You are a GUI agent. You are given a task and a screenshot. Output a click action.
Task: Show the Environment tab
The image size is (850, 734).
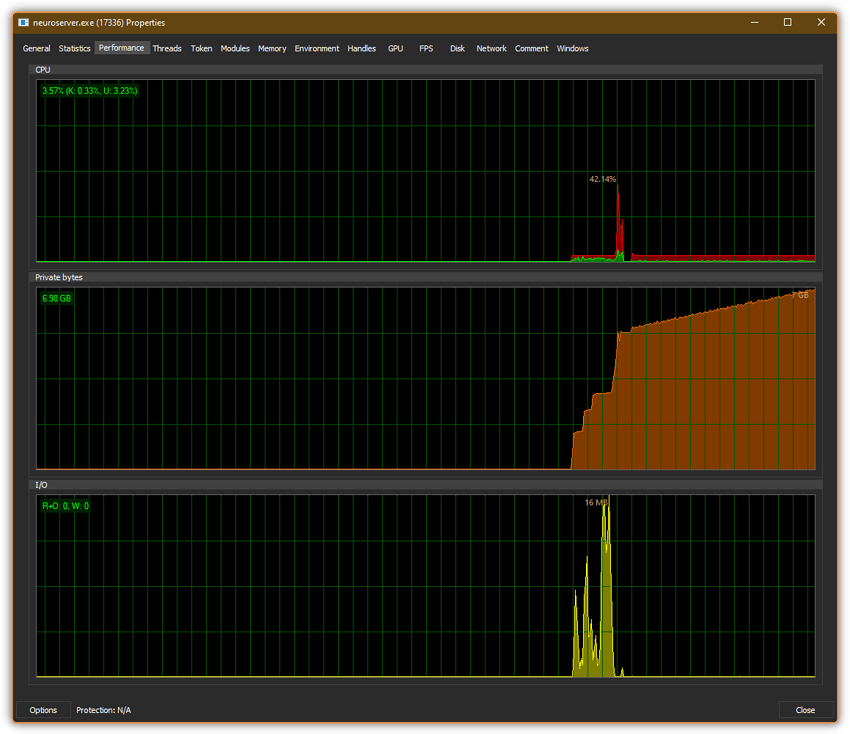click(x=317, y=48)
